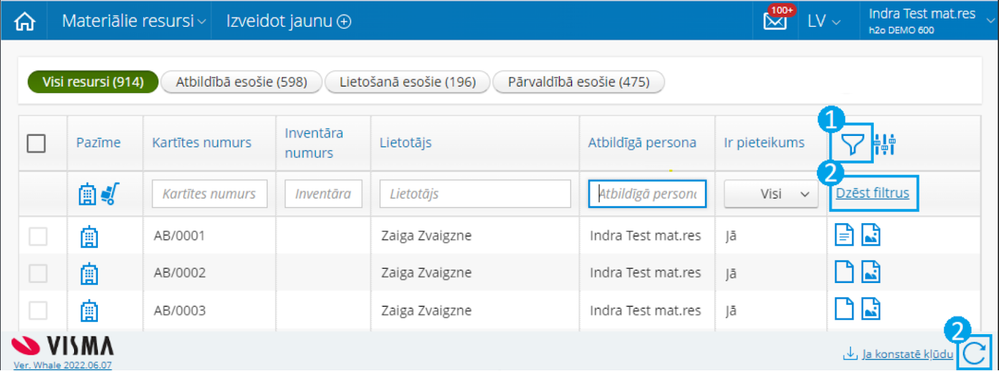Click building icon in AB/0003 row

point(88,311)
